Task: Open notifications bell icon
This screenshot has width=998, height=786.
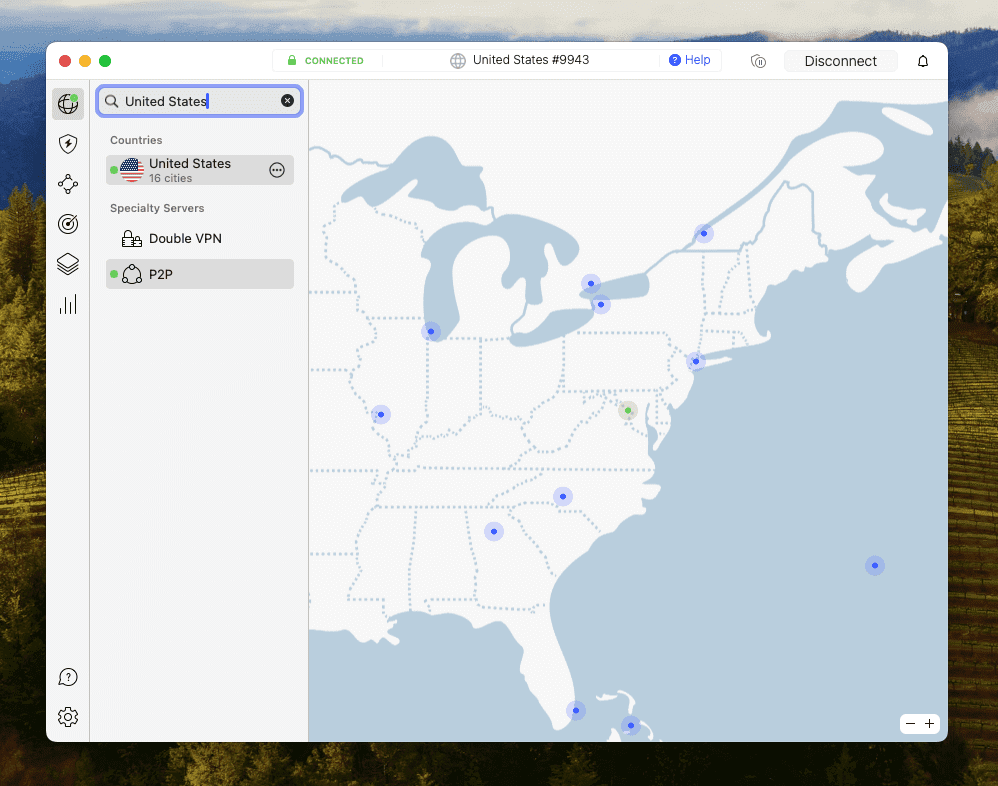Action: point(923,61)
